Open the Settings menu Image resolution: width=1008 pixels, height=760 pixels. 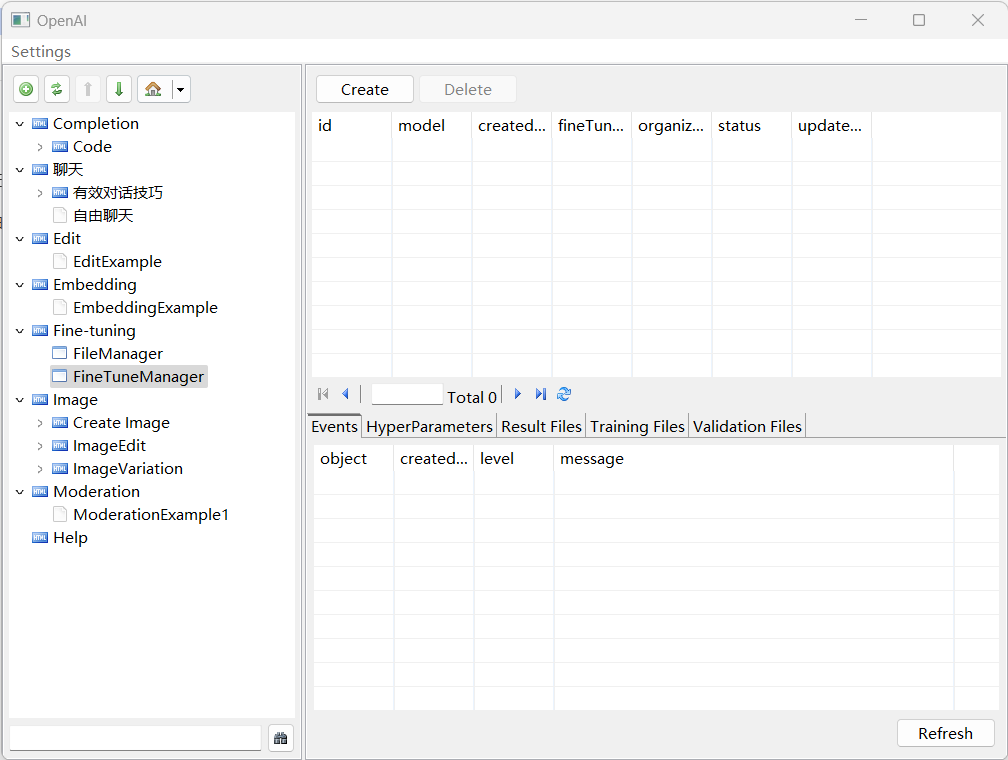pyautogui.click(x=40, y=51)
